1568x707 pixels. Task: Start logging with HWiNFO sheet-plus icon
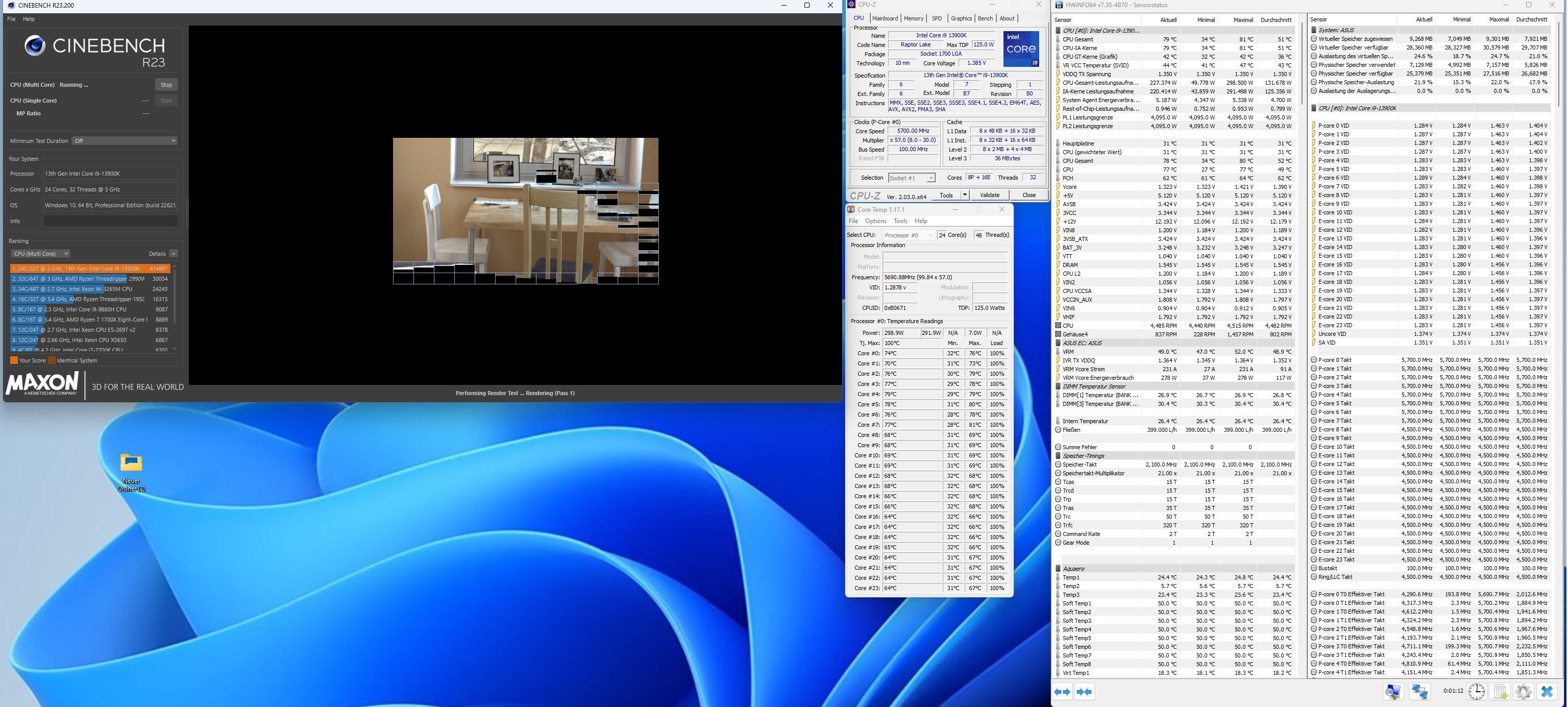[x=1501, y=692]
